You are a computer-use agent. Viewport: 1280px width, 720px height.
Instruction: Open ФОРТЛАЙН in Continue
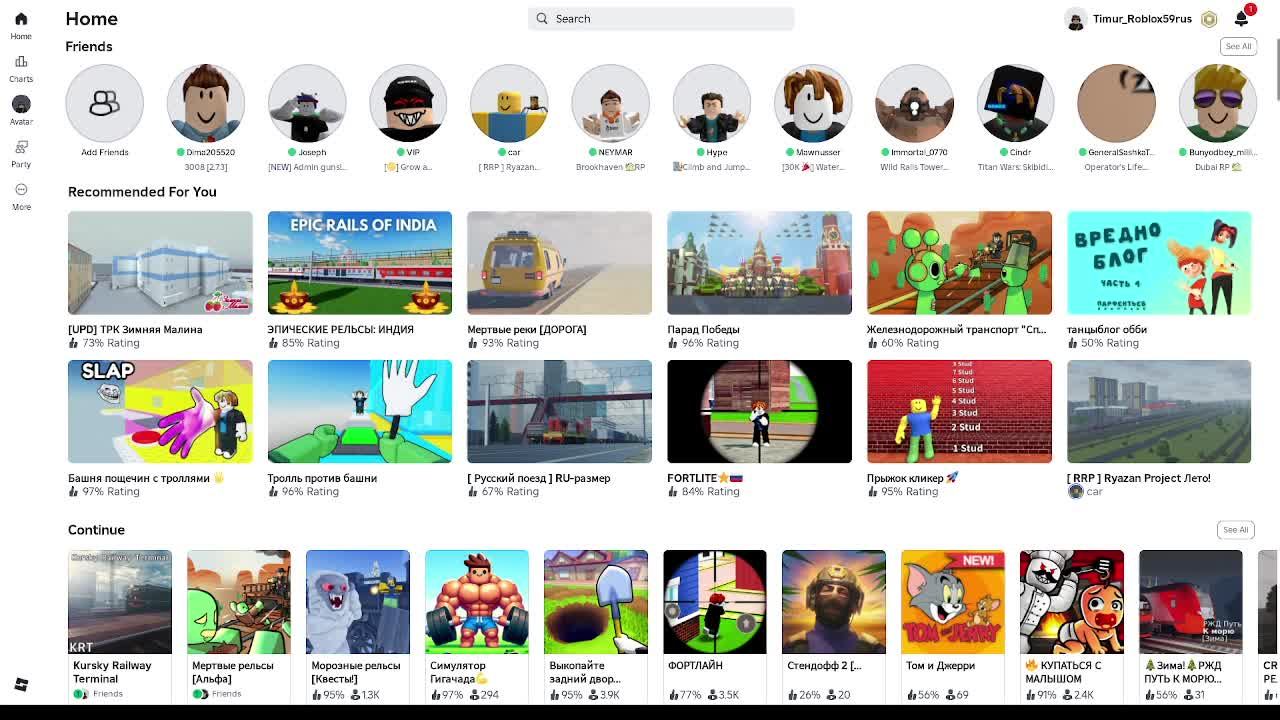tap(715, 602)
